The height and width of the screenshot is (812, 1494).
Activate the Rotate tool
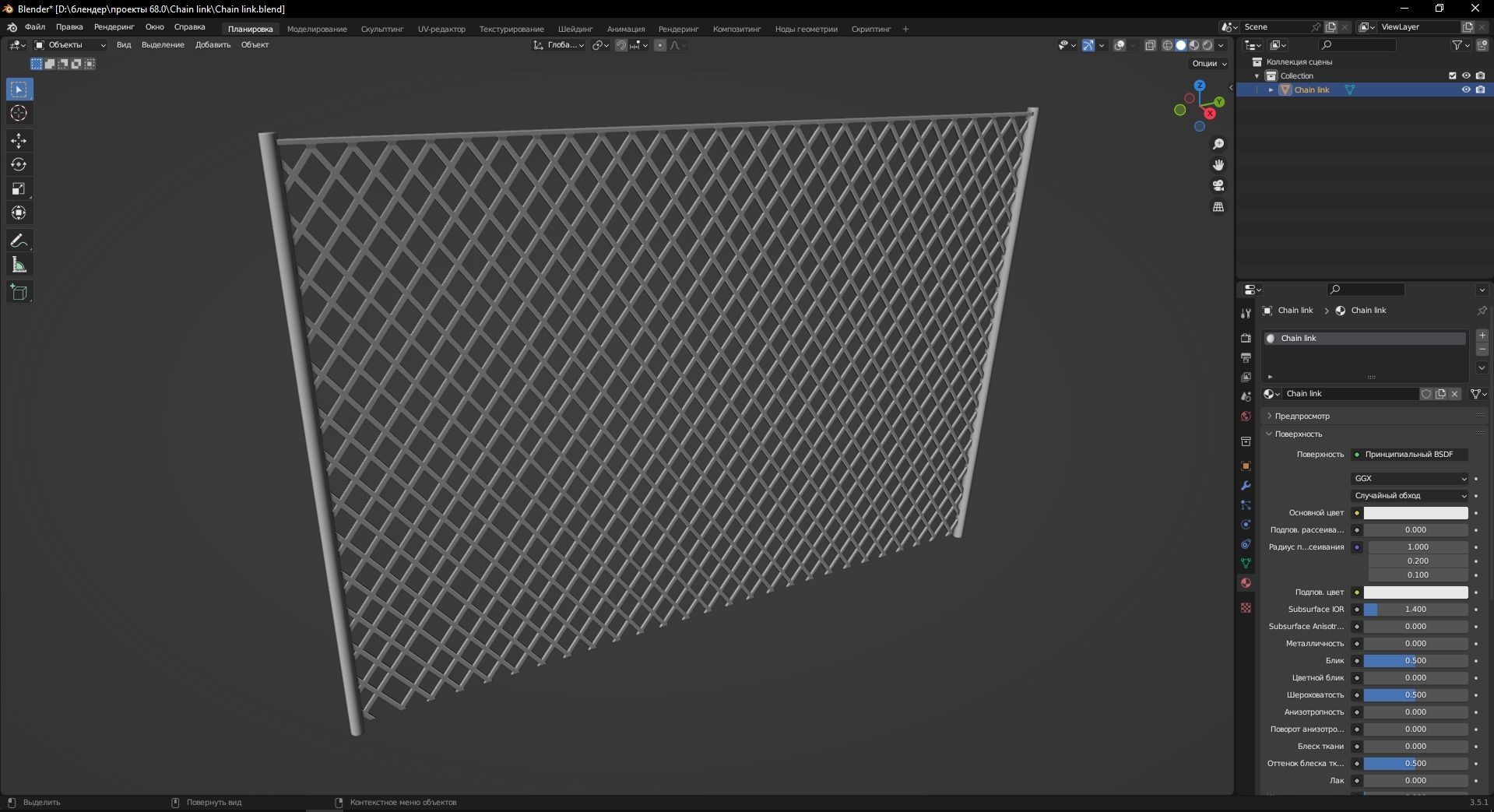coord(19,165)
